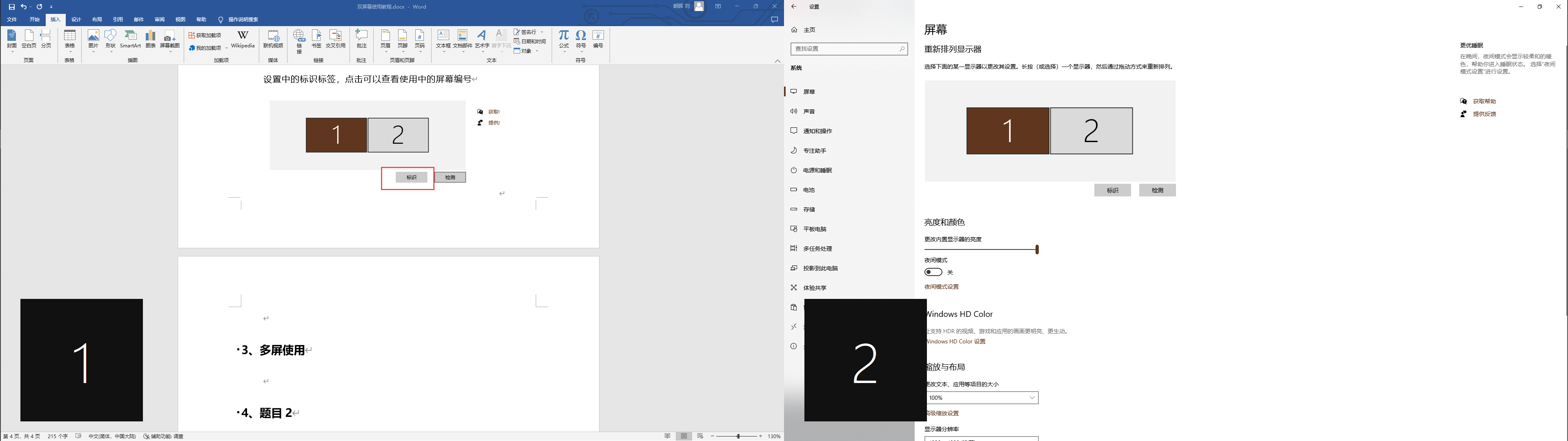The height and width of the screenshot is (441, 1568).
Task: Select display 1 in the Settings arrangement preview
Action: point(1008,131)
